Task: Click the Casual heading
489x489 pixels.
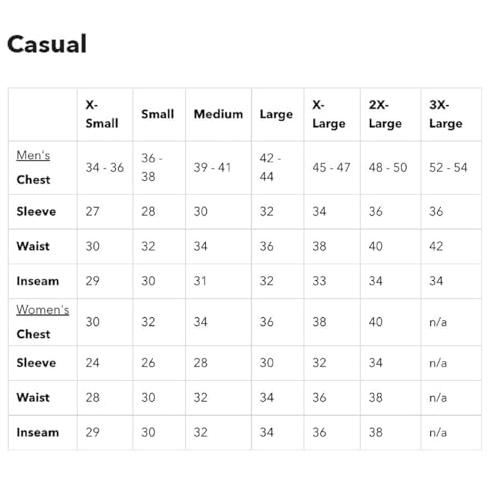Action: (47, 44)
